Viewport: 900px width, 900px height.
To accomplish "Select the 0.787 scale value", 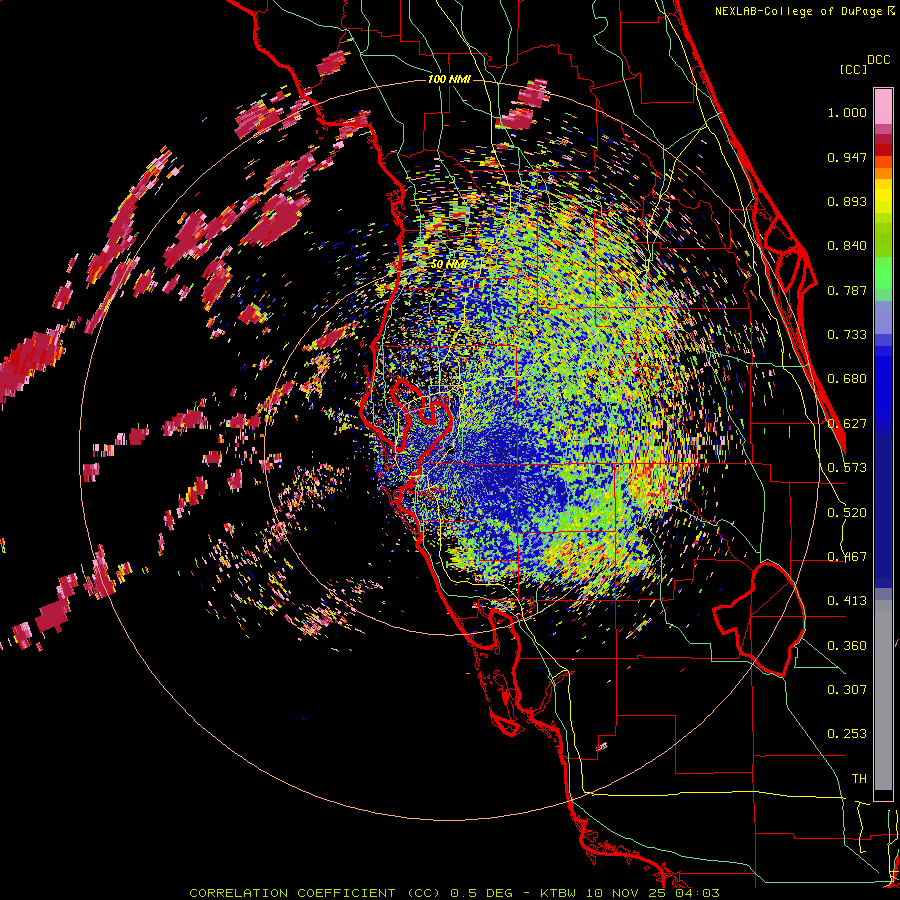I will [x=847, y=290].
